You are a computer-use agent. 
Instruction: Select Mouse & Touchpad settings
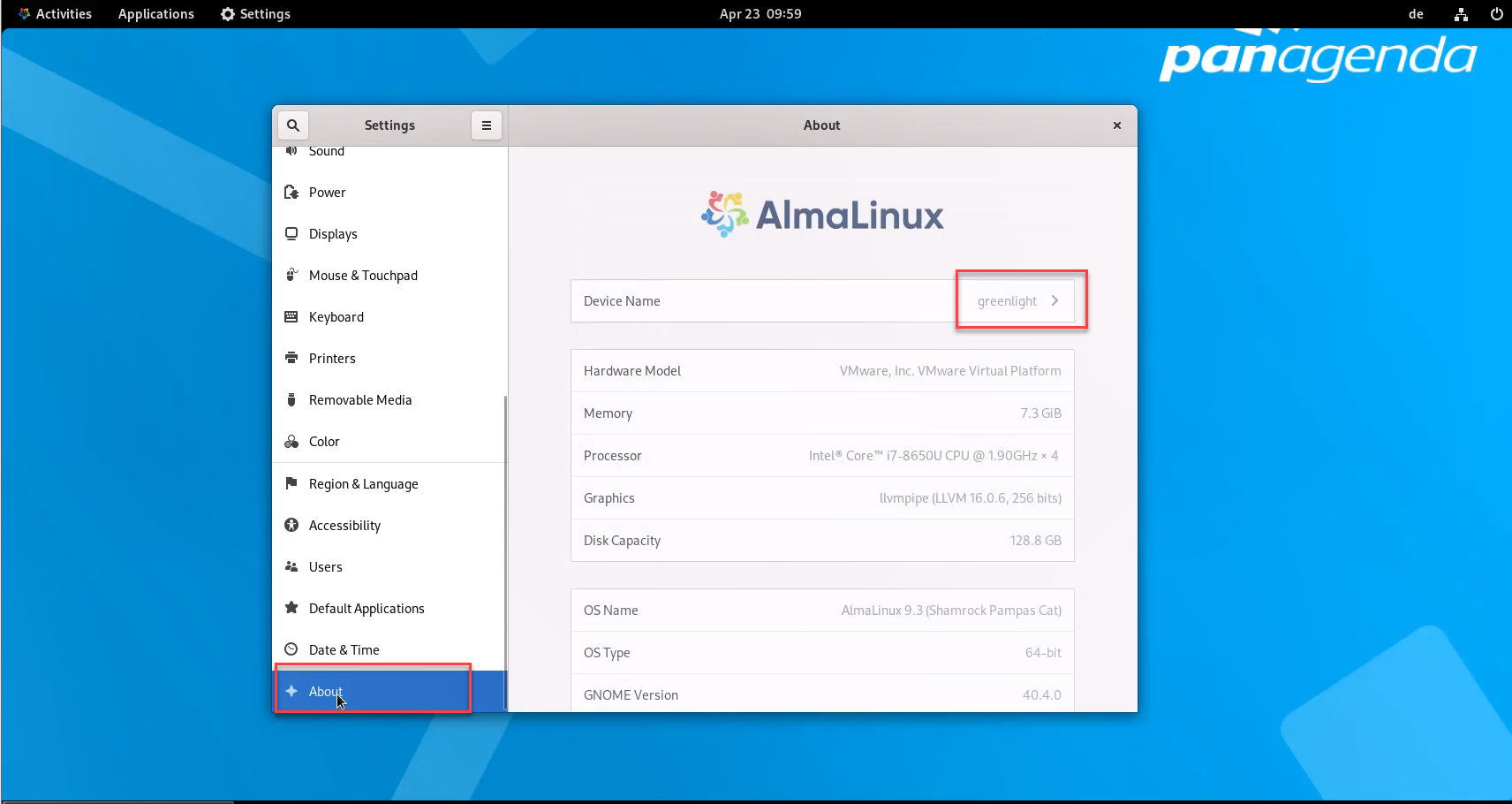click(x=363, y=276)
